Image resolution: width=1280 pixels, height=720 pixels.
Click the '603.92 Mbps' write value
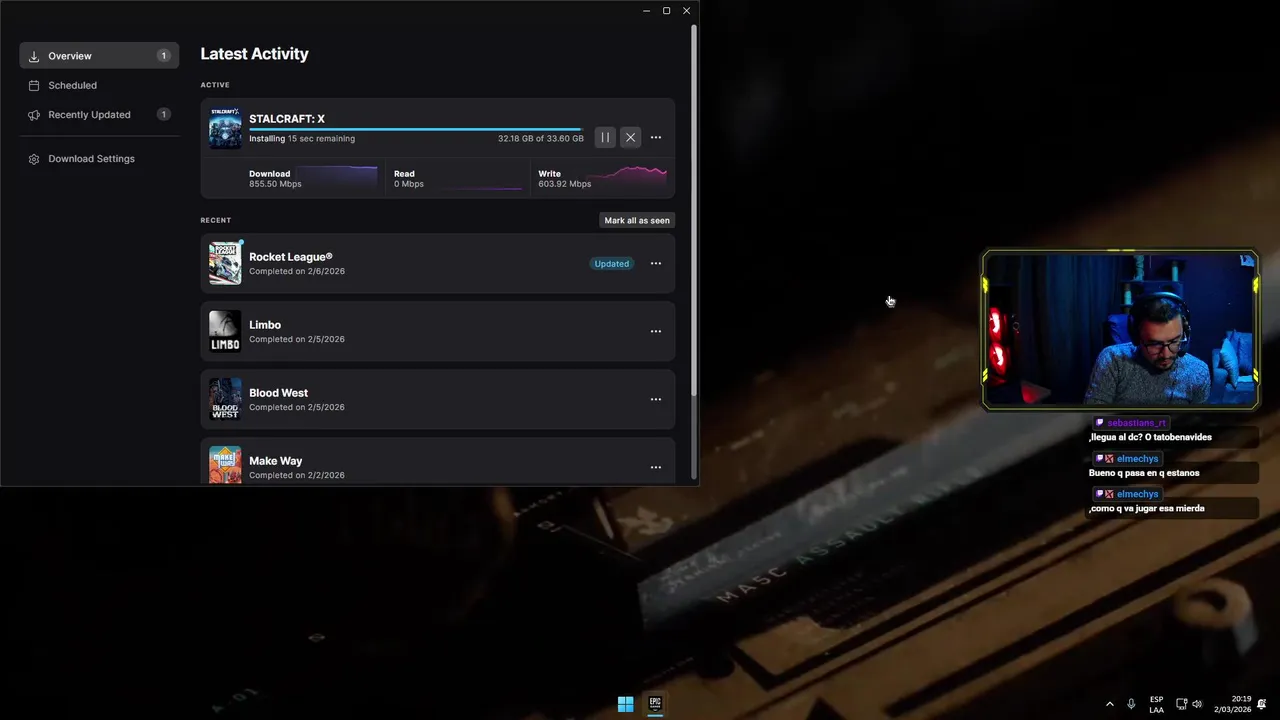click(x=564, y=184)
